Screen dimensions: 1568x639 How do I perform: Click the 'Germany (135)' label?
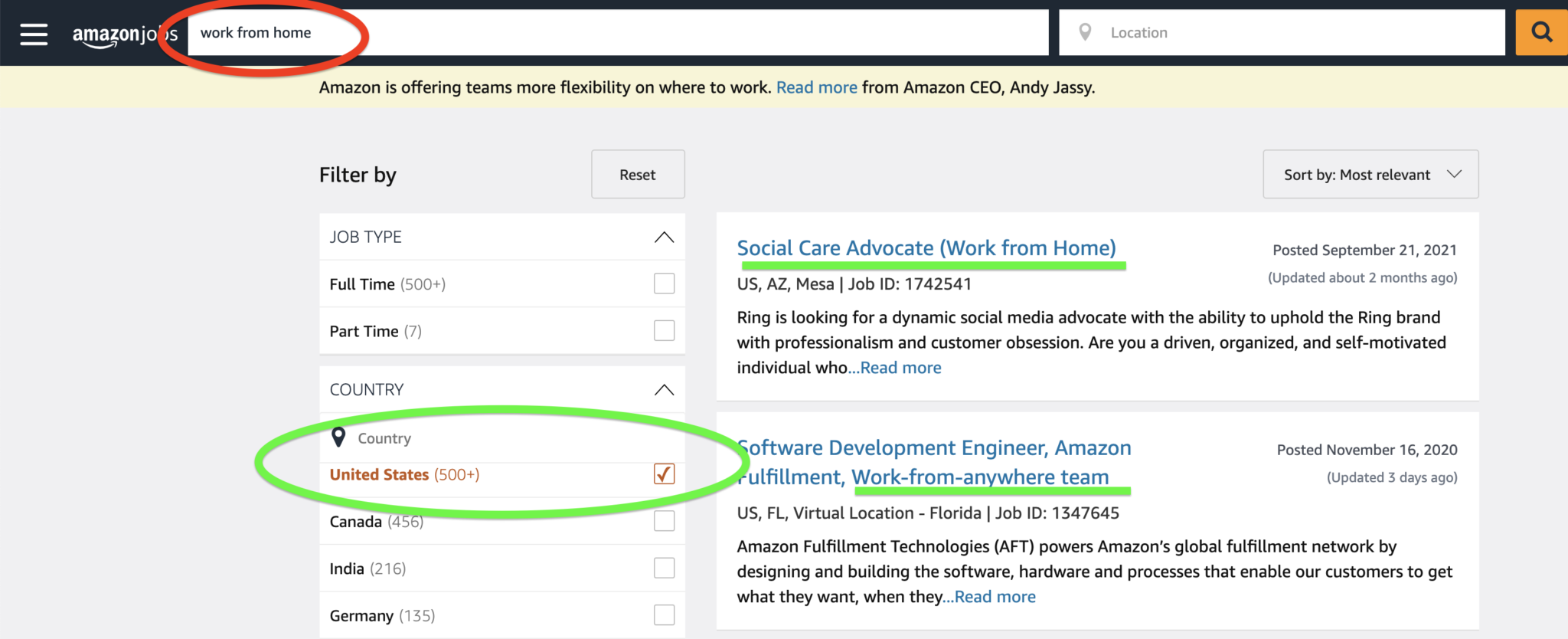coord(382,616)
